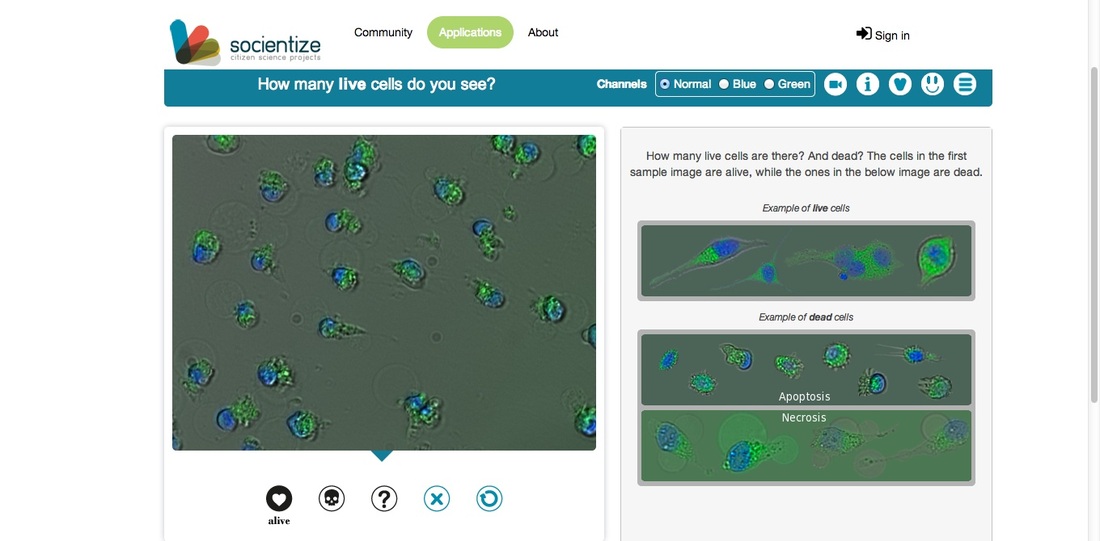Select the dead skull marker tool

pos(332,499)
